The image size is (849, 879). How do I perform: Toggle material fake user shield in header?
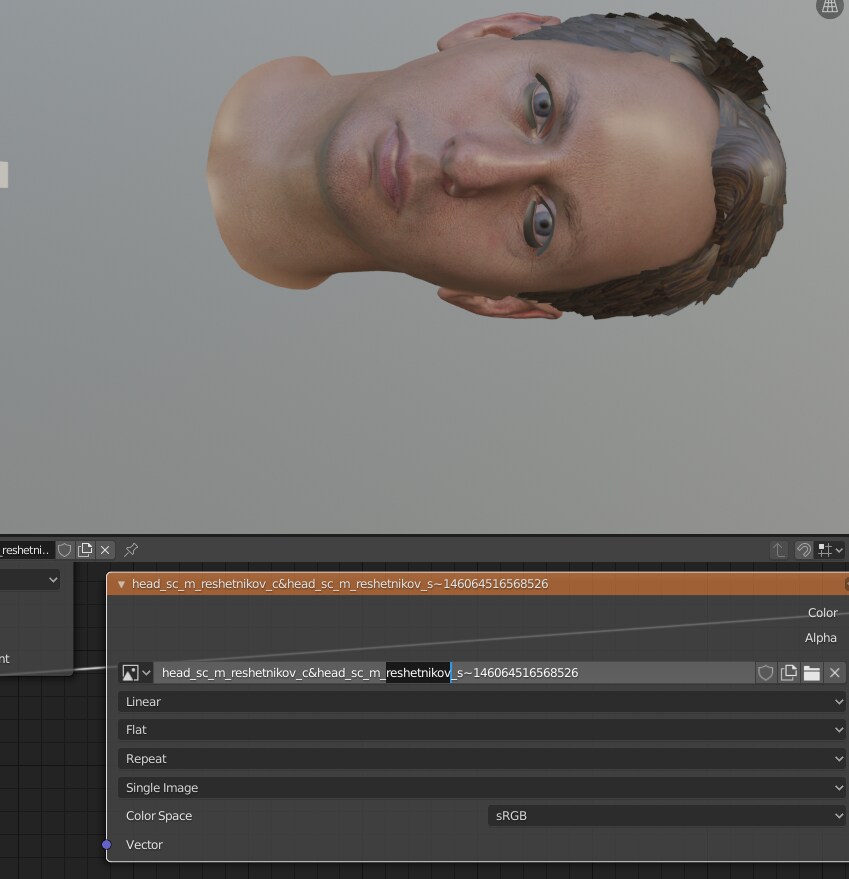pyautogui.click(x=65, y=550)
